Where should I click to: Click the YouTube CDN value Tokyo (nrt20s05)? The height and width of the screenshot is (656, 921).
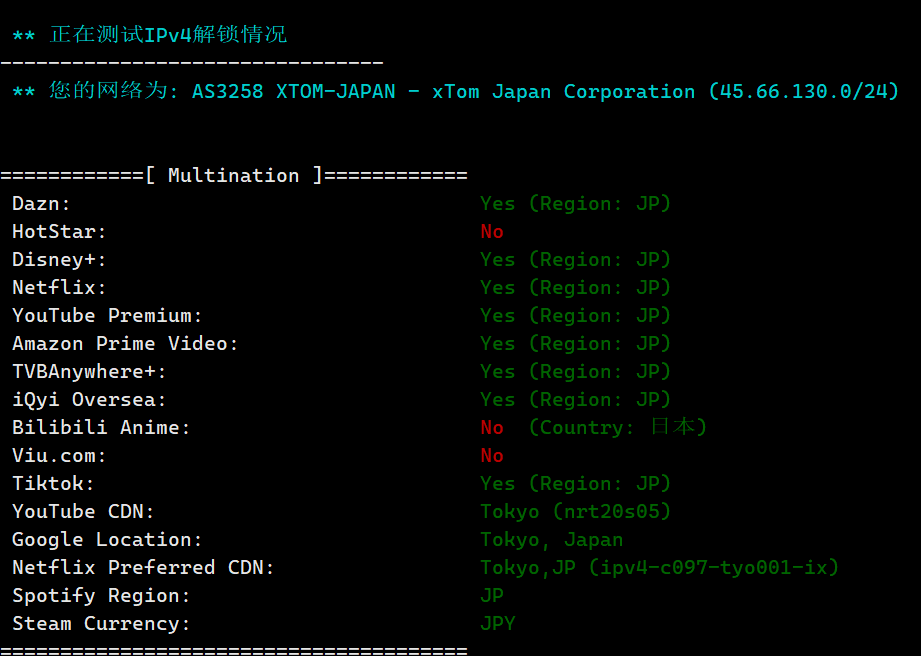tap(576, 512)
